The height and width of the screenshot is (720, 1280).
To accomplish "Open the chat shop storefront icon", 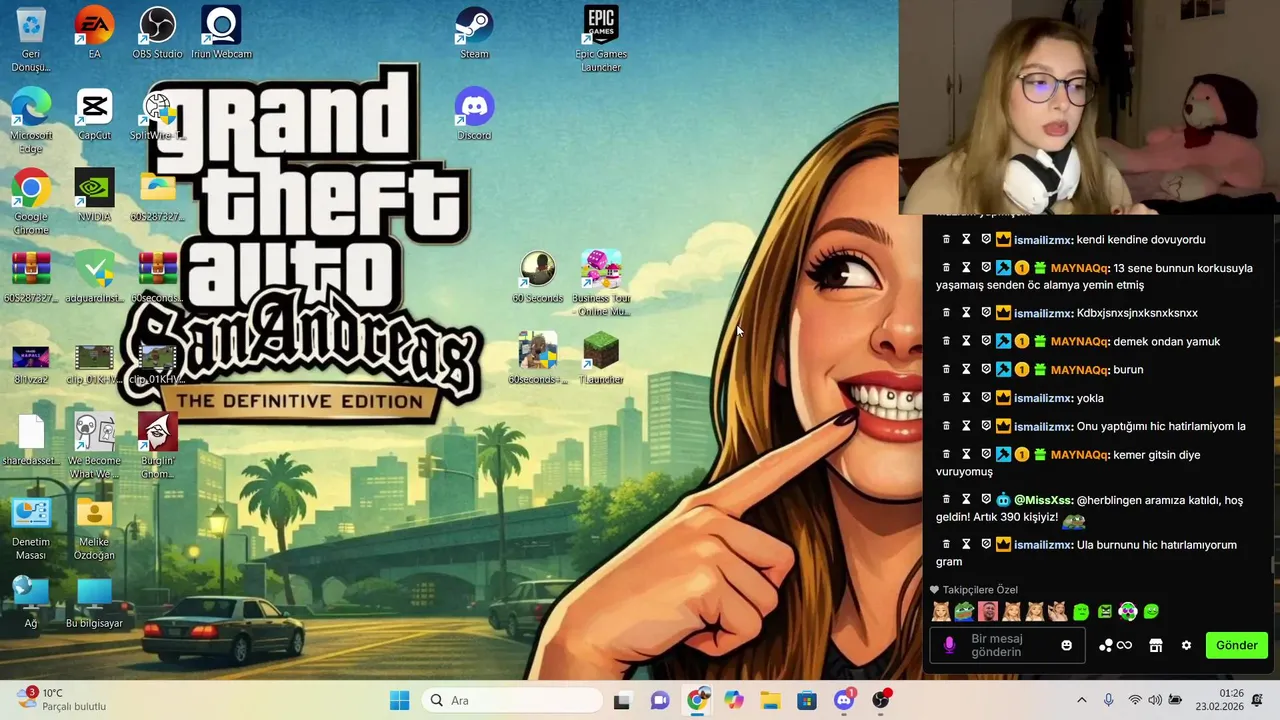I will (1156, 646).
